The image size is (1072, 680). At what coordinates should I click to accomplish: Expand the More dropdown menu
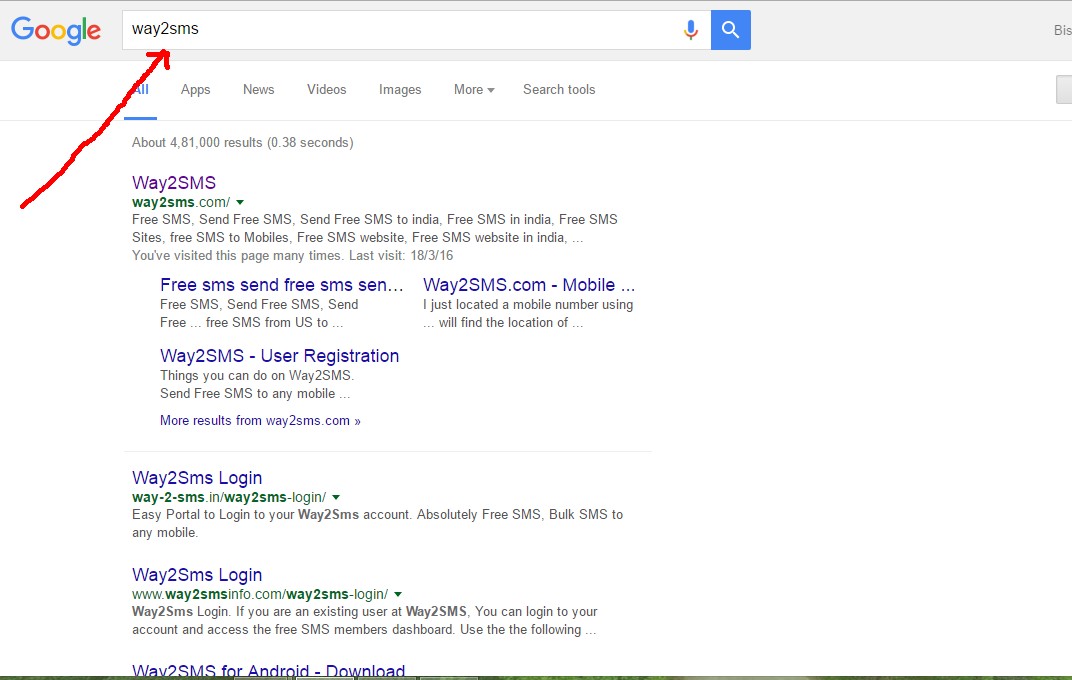click(474, 90)
